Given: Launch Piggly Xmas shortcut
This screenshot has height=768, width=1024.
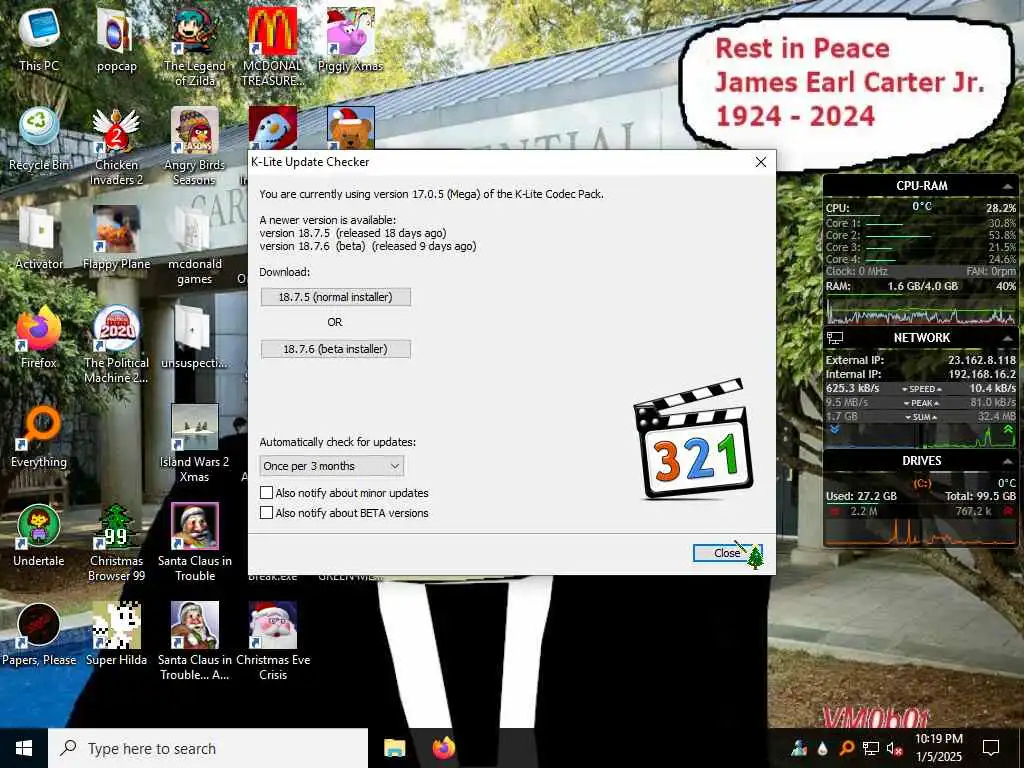Looking at the screenshot, I should click(x=351, y=38).
